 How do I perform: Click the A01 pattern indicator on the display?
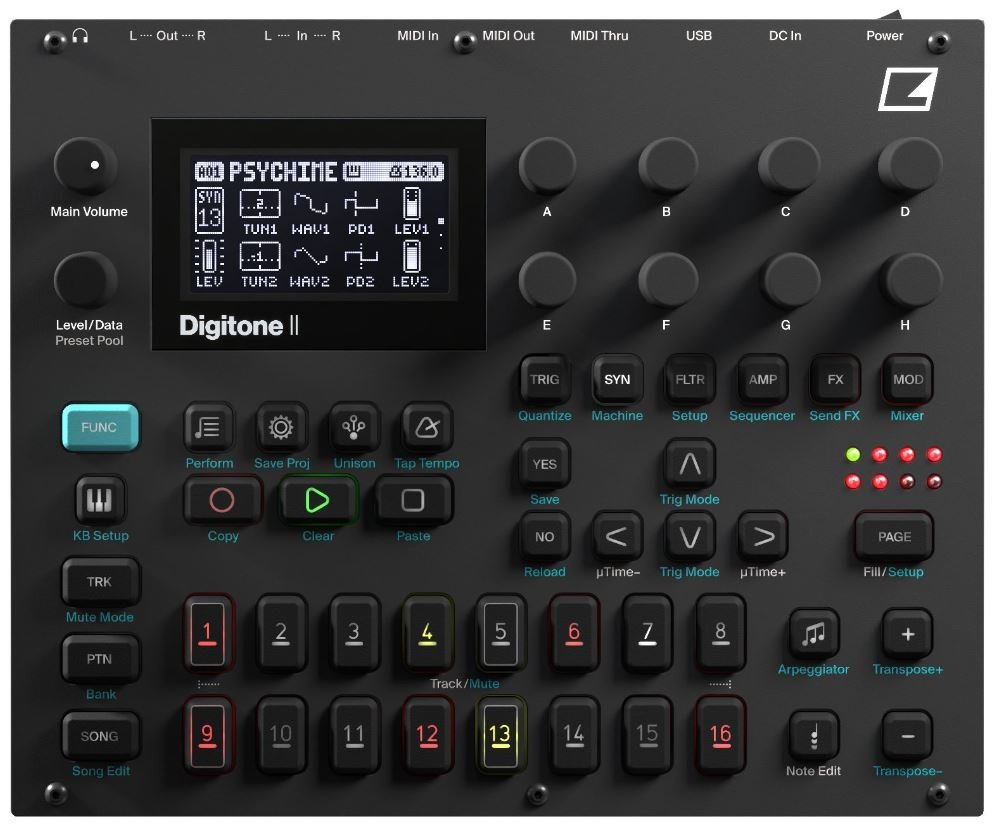pos(209,171)
